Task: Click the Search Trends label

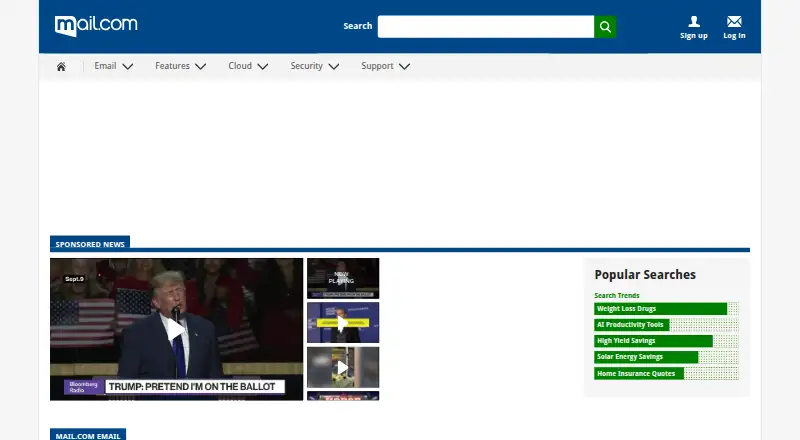Action: (x=616, y=296)
